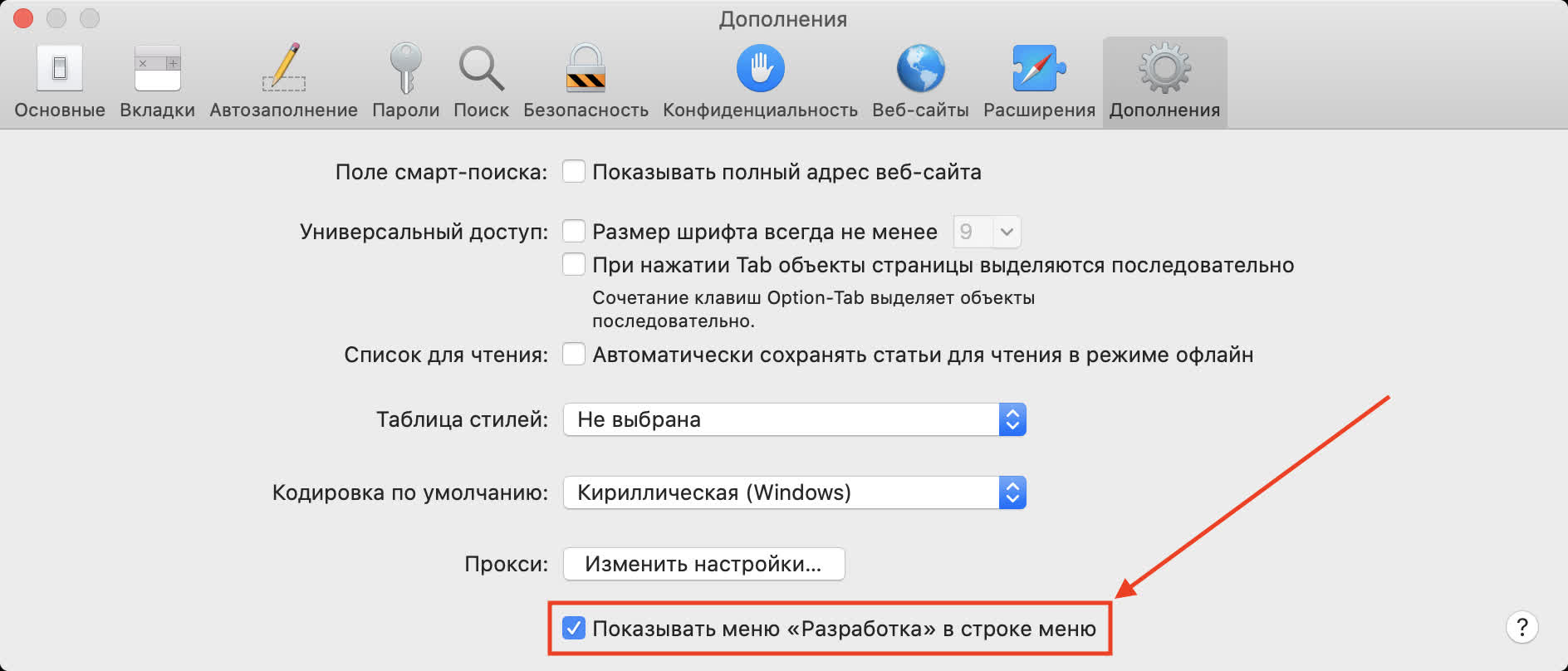Image resolution: width=1568 pixels, height=671 pixels.
Task: Click the Основные tab label
Action: click(x=60, y=110)
